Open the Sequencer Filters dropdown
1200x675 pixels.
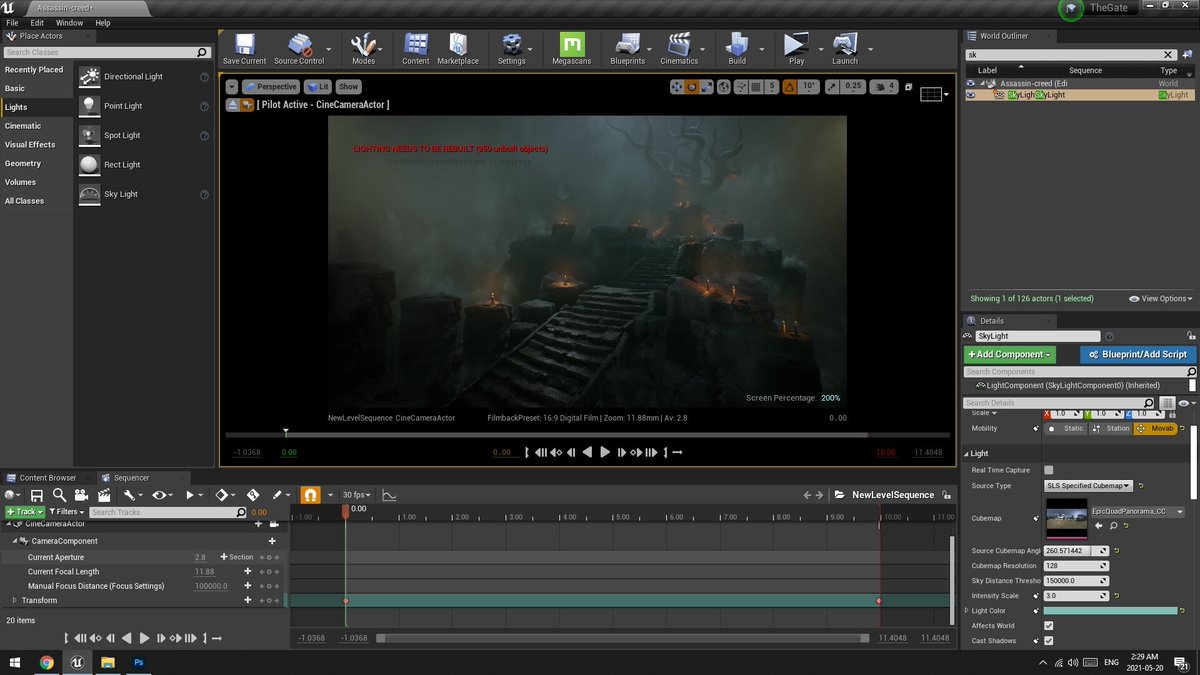click(67, 512)
